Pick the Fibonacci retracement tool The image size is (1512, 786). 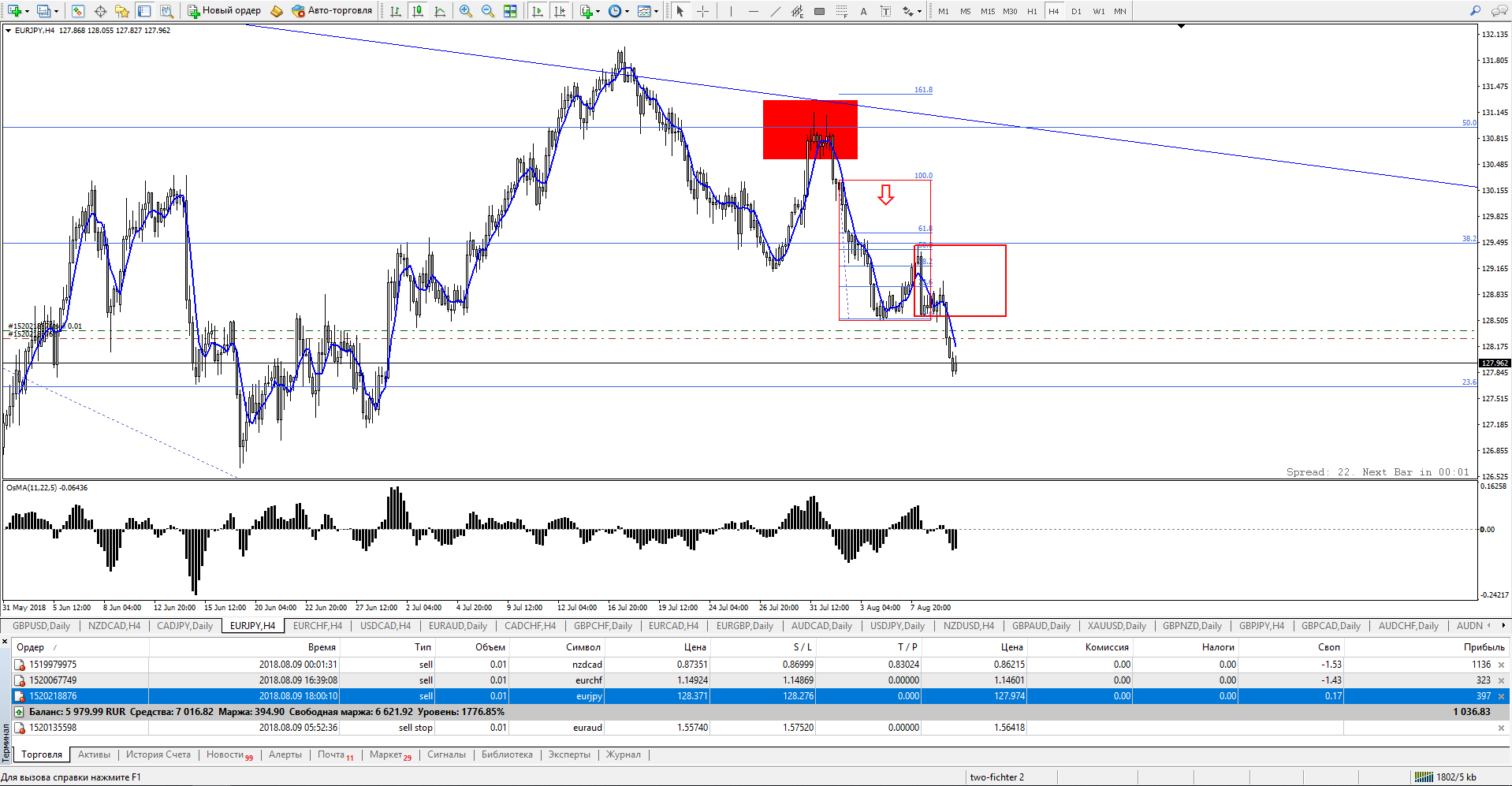[x=841, y=11]
